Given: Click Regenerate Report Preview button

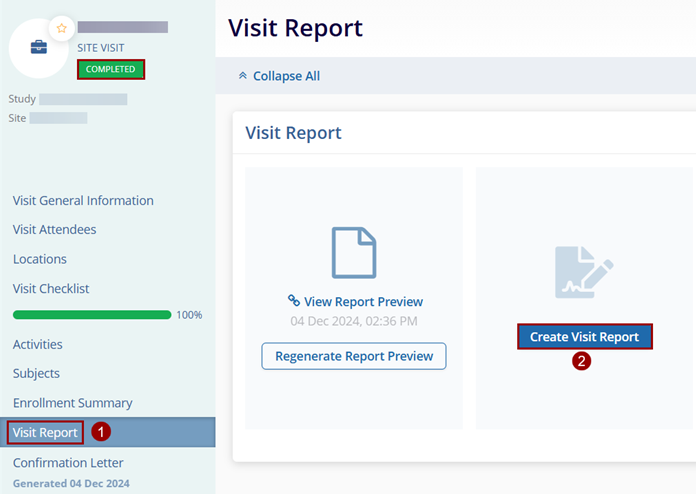Looking at the screenshot, I should pyautogui.click(x=354, y=356).
